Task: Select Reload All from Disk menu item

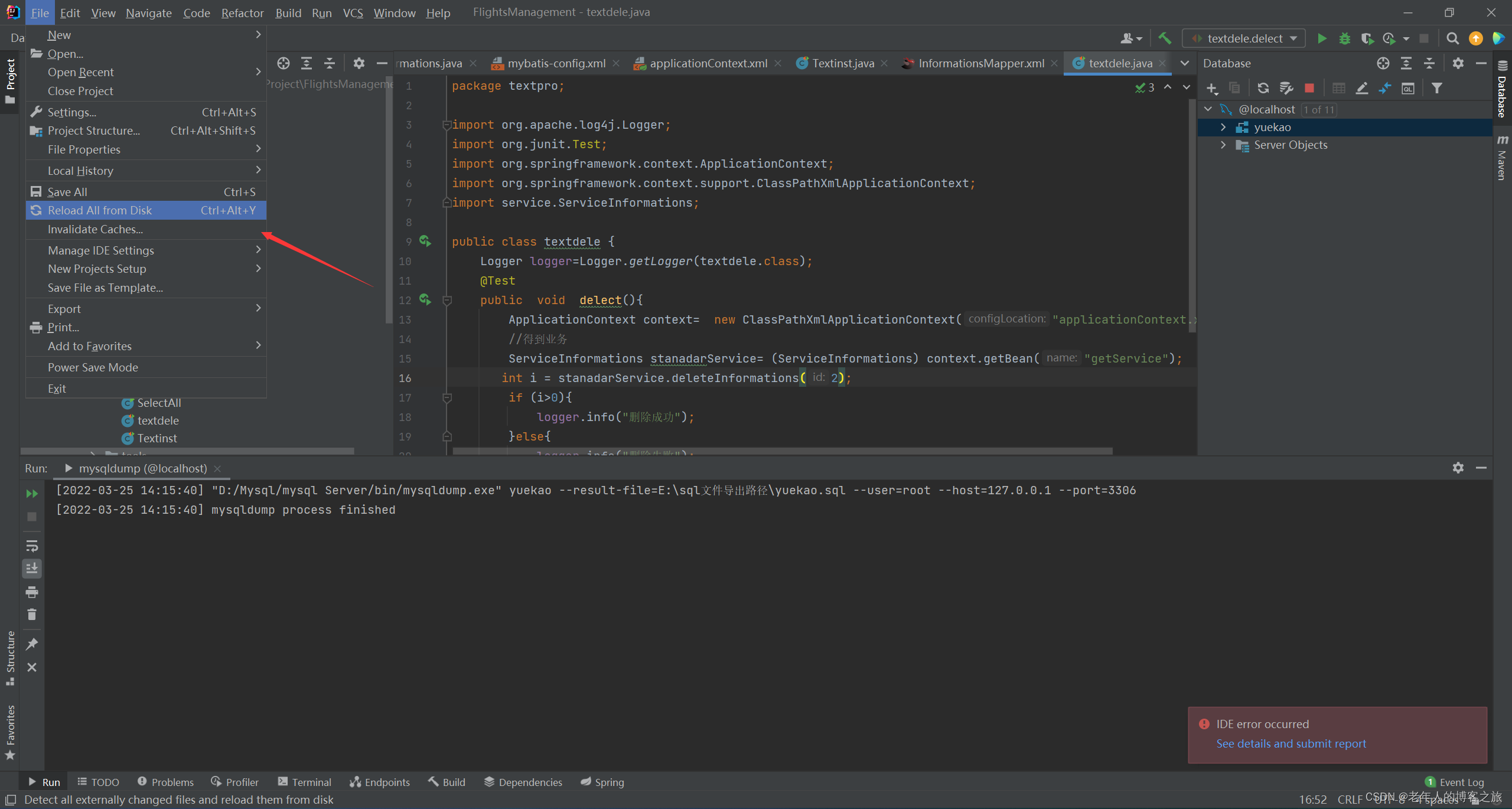Action: point(100,210)
